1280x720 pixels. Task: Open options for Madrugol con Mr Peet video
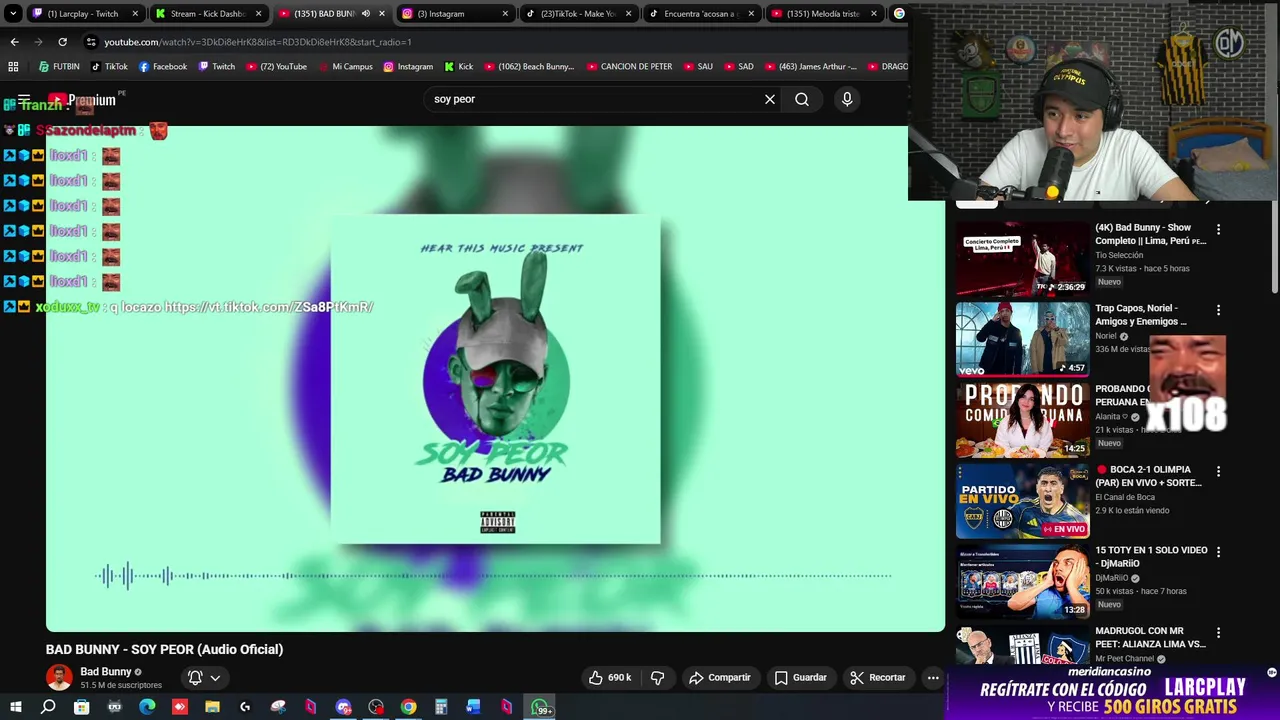tap(1218, 633)
